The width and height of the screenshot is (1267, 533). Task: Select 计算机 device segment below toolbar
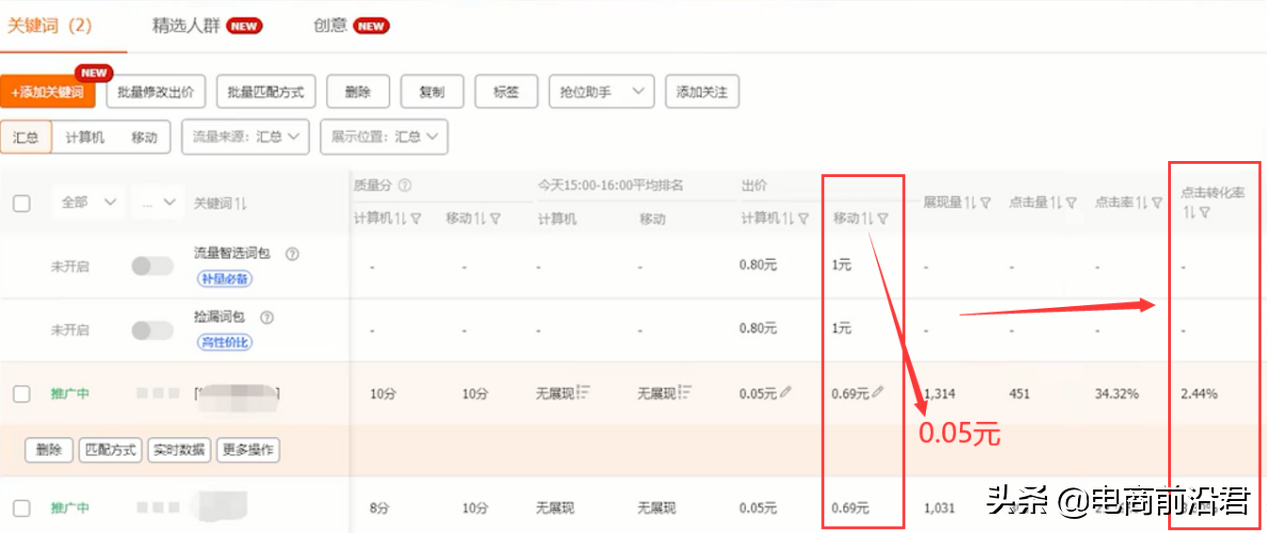click(x=85, y=137)
